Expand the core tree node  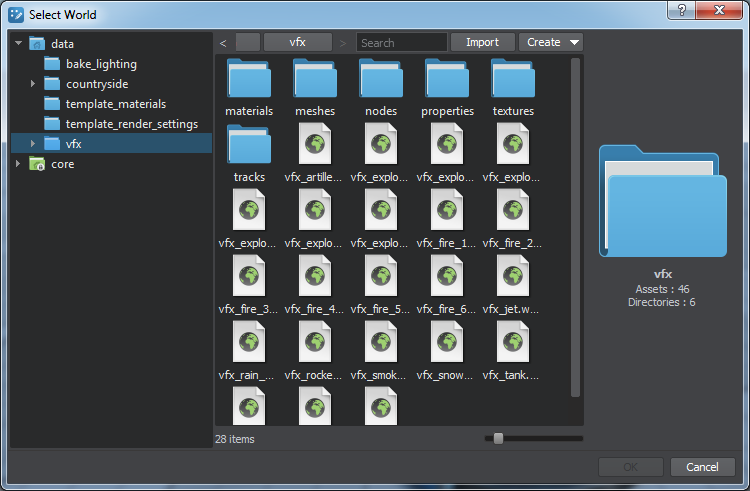19,164
